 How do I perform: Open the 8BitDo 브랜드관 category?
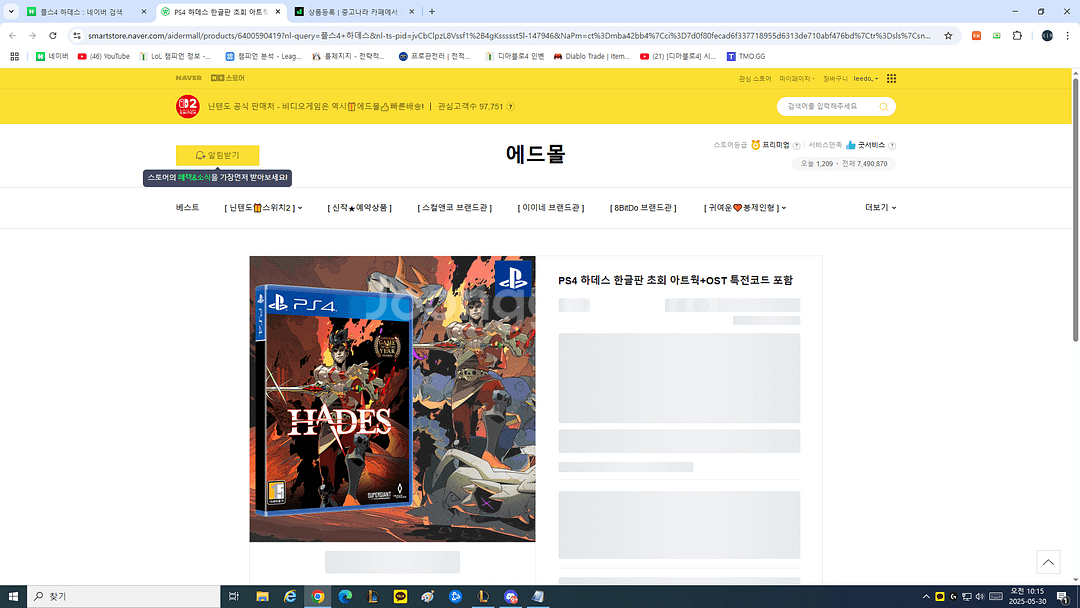coord(643,208)
